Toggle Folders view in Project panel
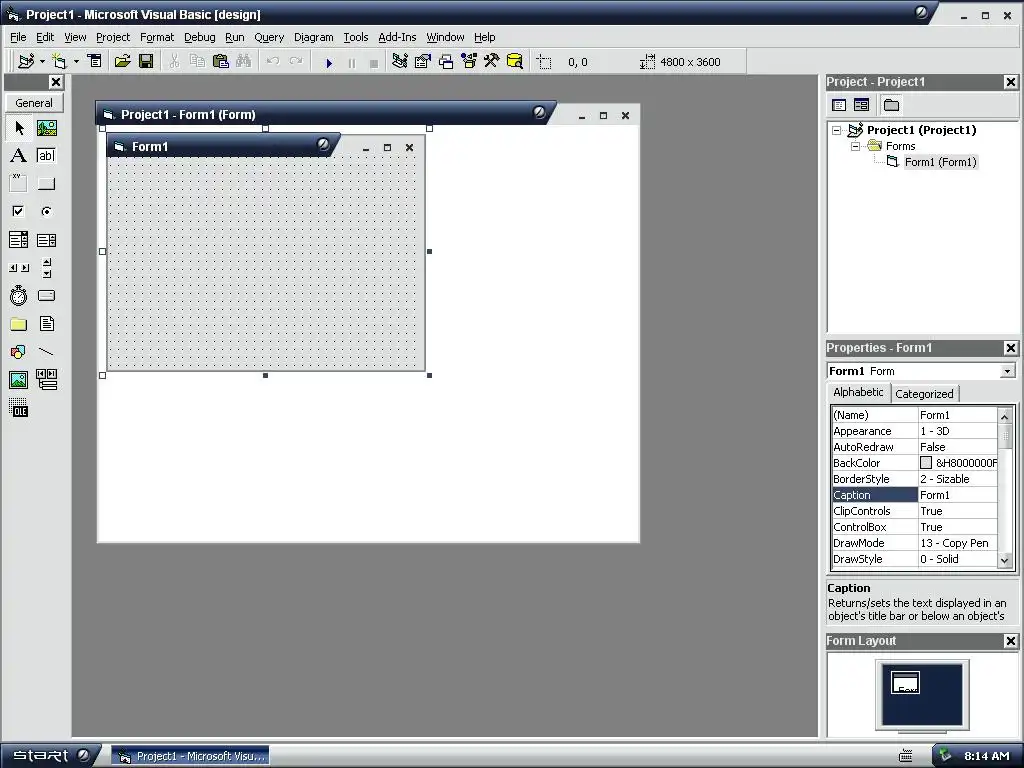 pos(891,105)
